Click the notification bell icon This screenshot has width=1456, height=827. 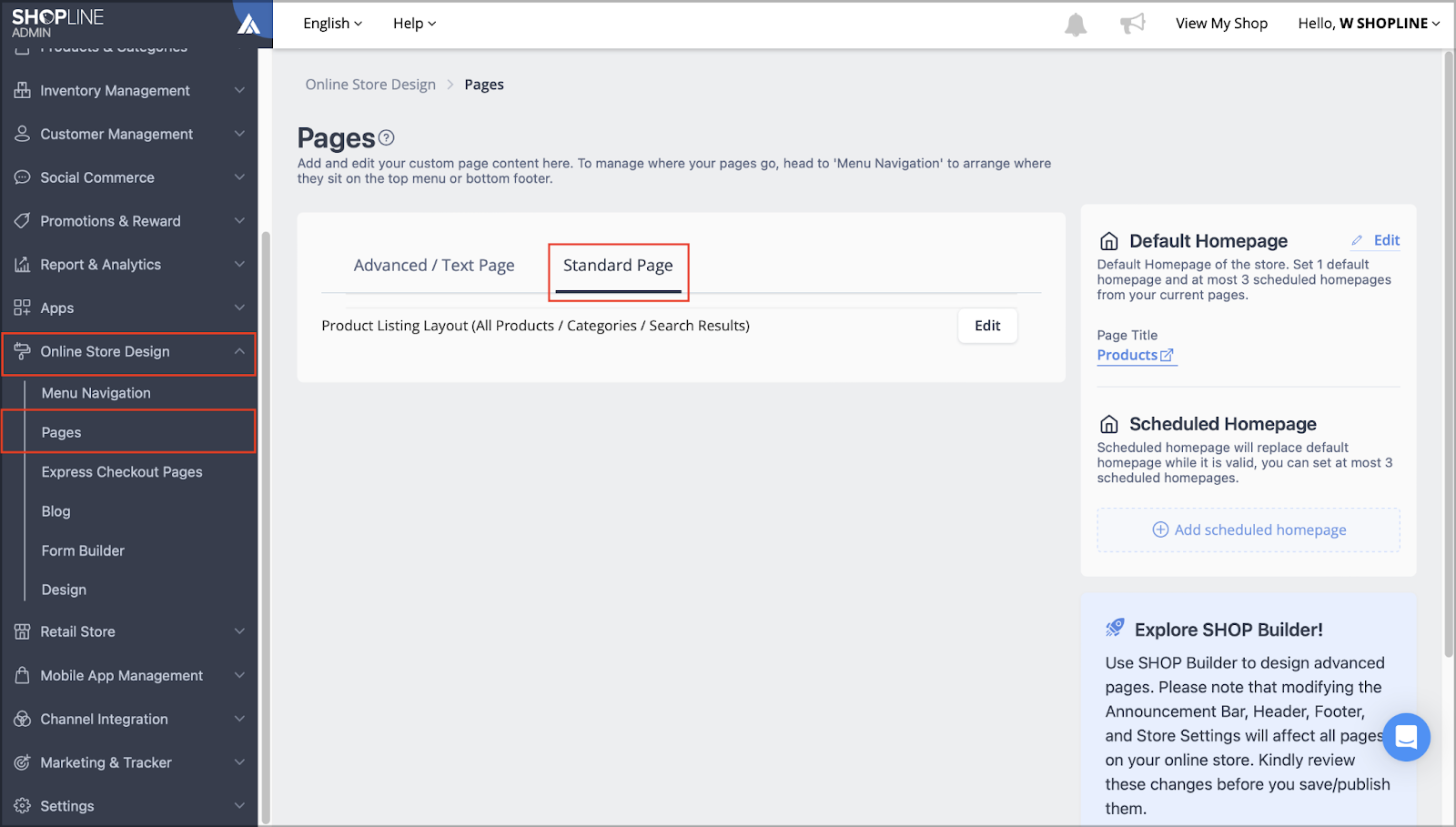coord(1076,25)
